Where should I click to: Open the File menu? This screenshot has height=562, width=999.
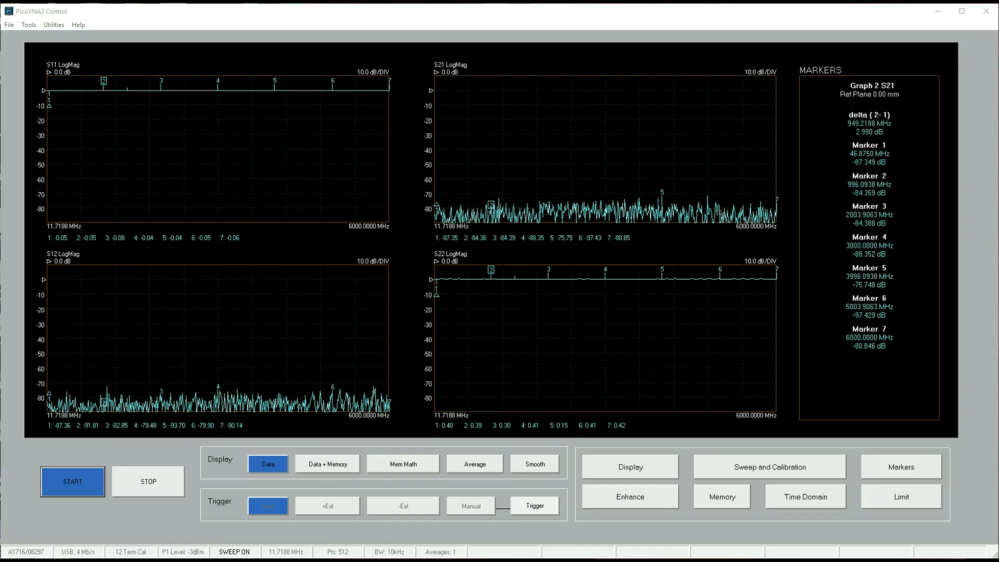point(9,25)
